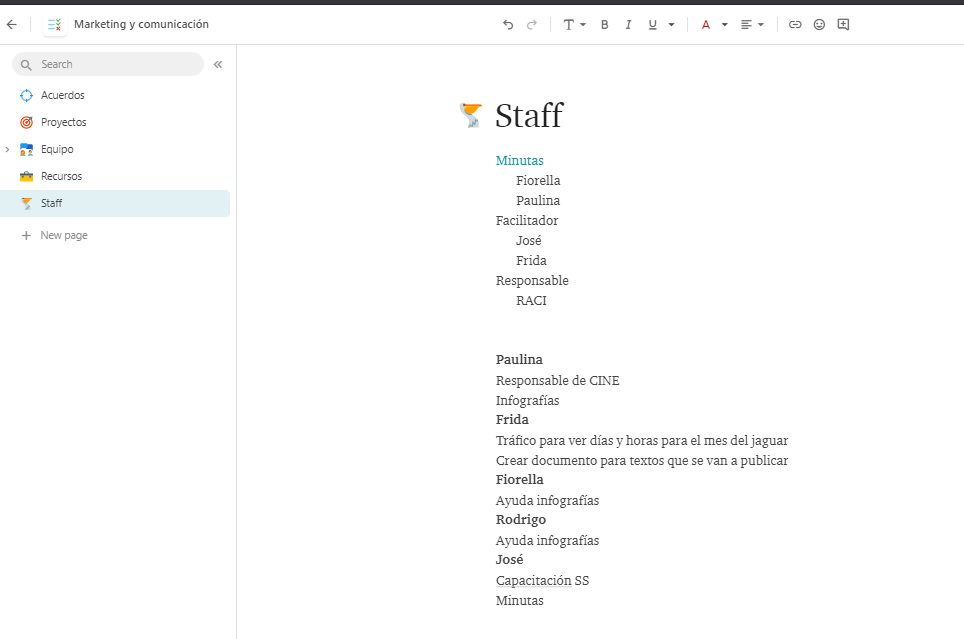Open the emoji picker

click(819, 25)
